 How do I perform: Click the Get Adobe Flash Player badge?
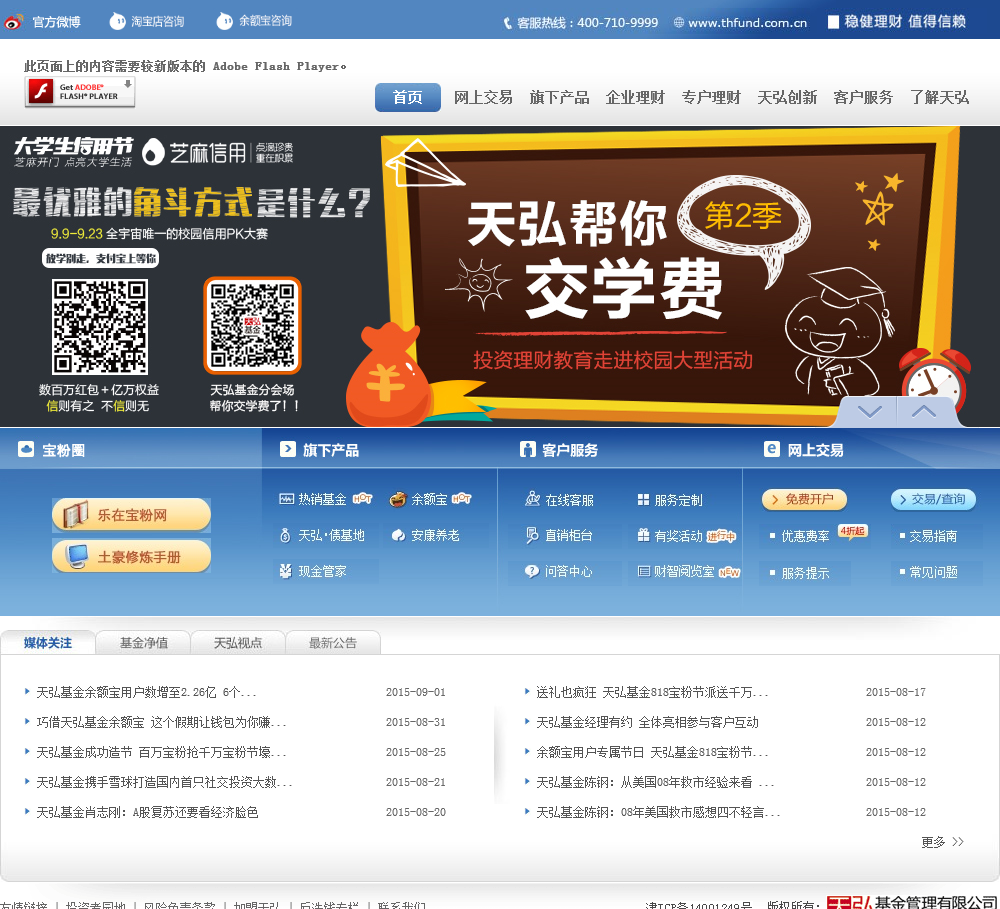pos(80,92)
